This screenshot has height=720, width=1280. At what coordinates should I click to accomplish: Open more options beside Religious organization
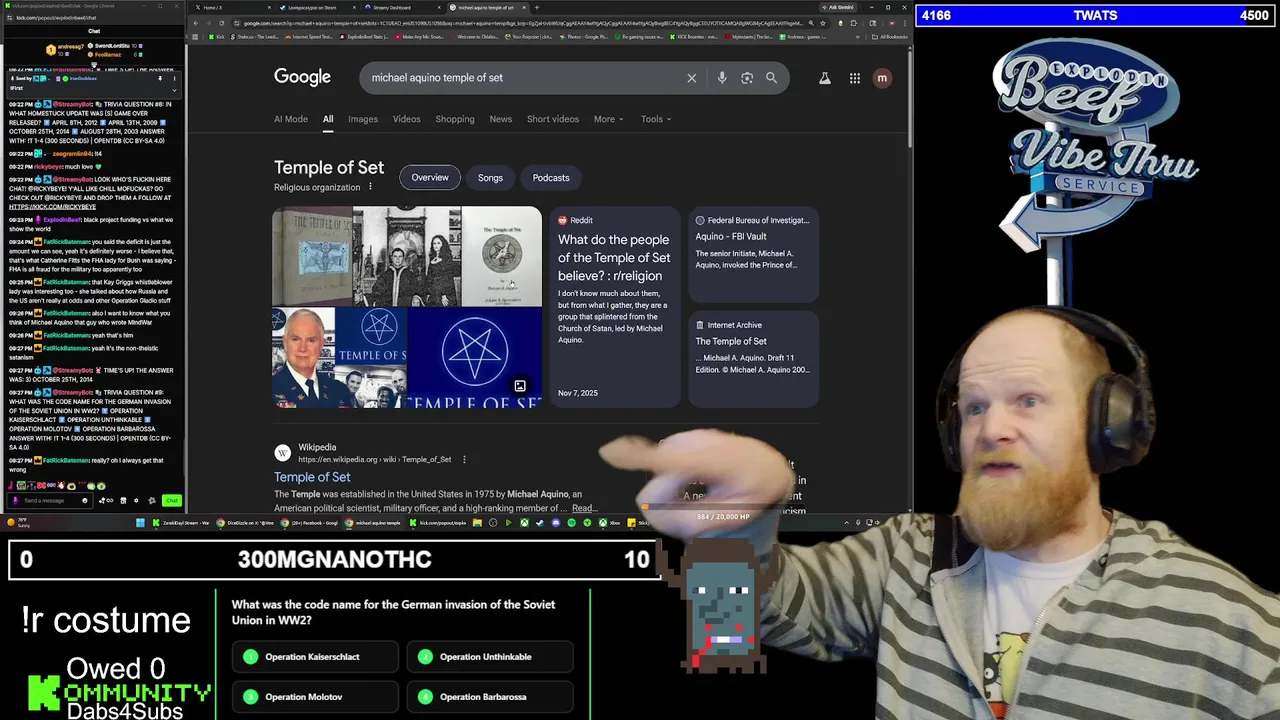click(x=370, y=187)
